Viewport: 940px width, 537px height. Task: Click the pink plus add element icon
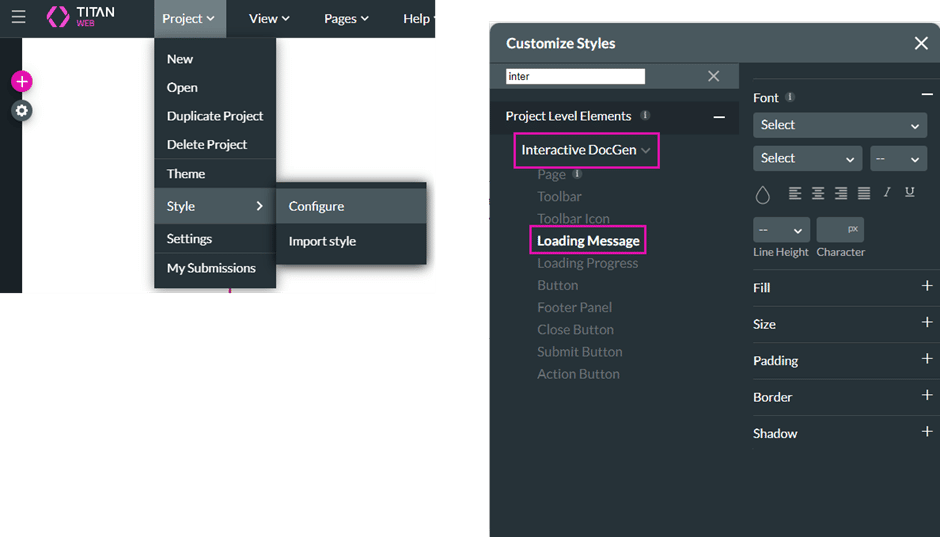(22, 82)
